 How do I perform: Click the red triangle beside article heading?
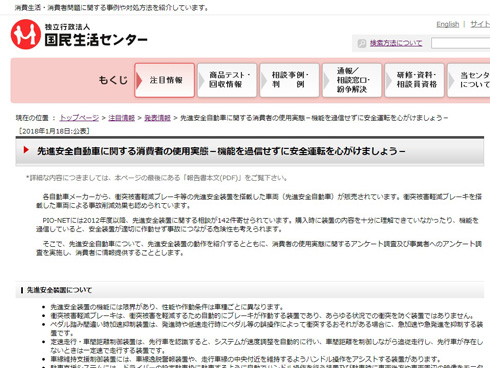(x=26, y=150)
